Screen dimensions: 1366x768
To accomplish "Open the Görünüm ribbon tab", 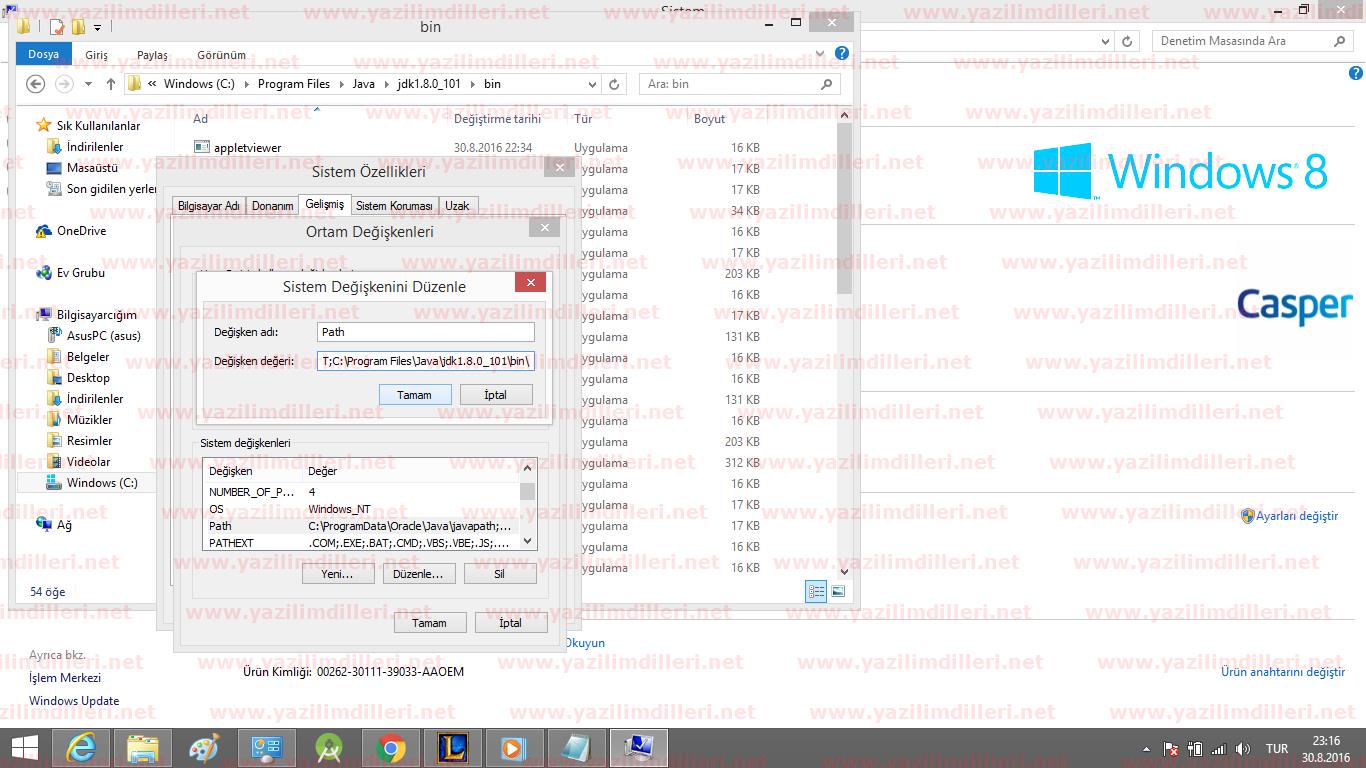I will click(221, 55).
